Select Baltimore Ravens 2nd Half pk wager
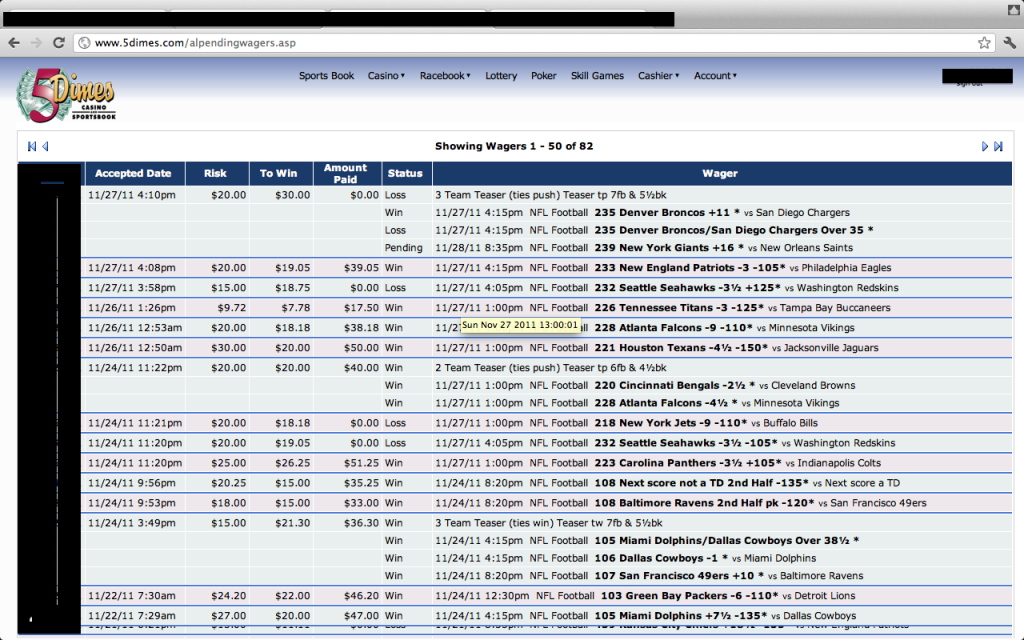 click(680, 504)
